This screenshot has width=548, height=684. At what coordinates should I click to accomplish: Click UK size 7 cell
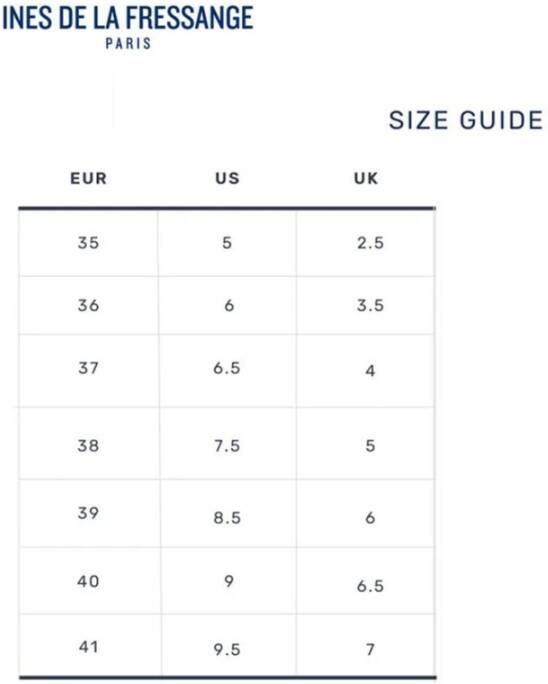tap(366, 645)
